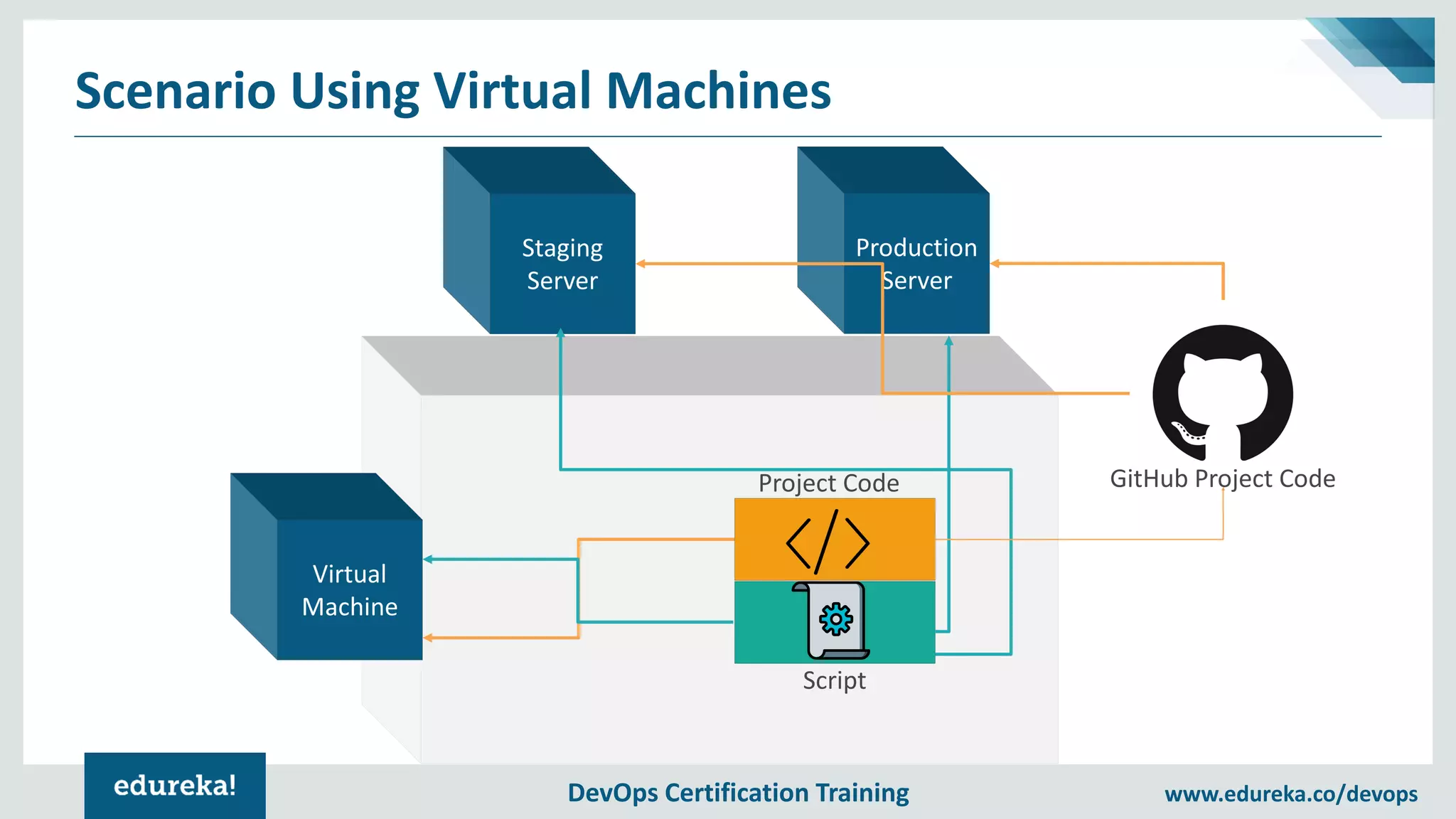The width and height of the screenshot is (1456, 819).
Task: Open the www.edureka.co/devops link
Action: (1290, 793)
